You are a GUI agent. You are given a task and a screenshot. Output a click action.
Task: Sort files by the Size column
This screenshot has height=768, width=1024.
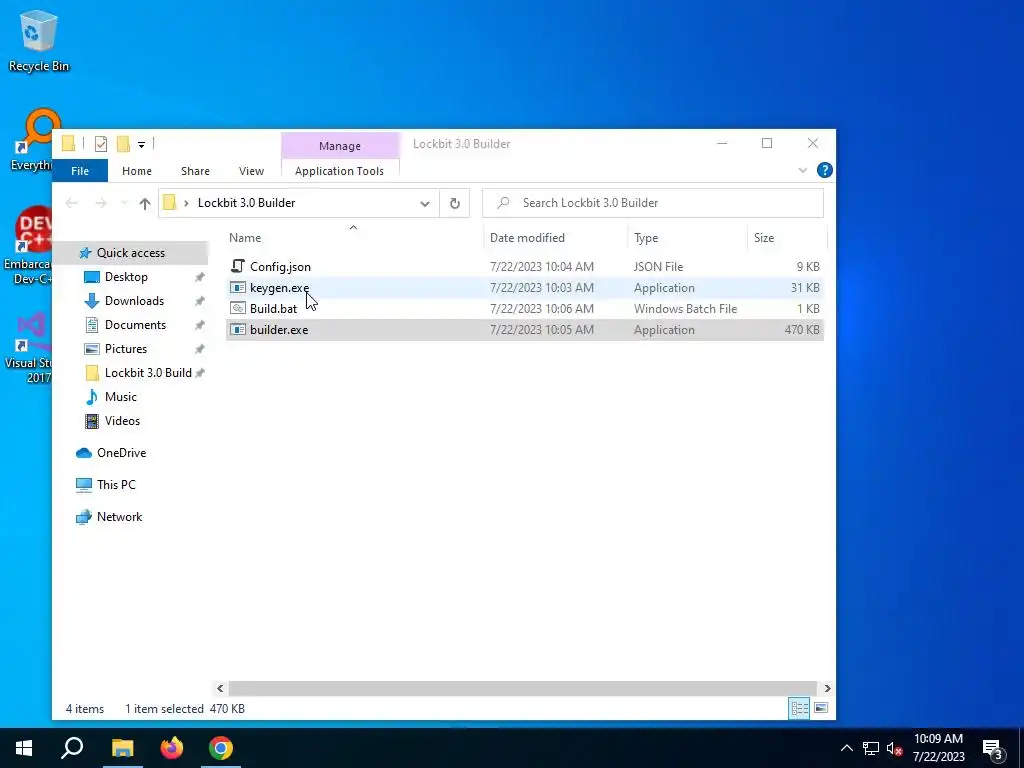click(764, 238)
